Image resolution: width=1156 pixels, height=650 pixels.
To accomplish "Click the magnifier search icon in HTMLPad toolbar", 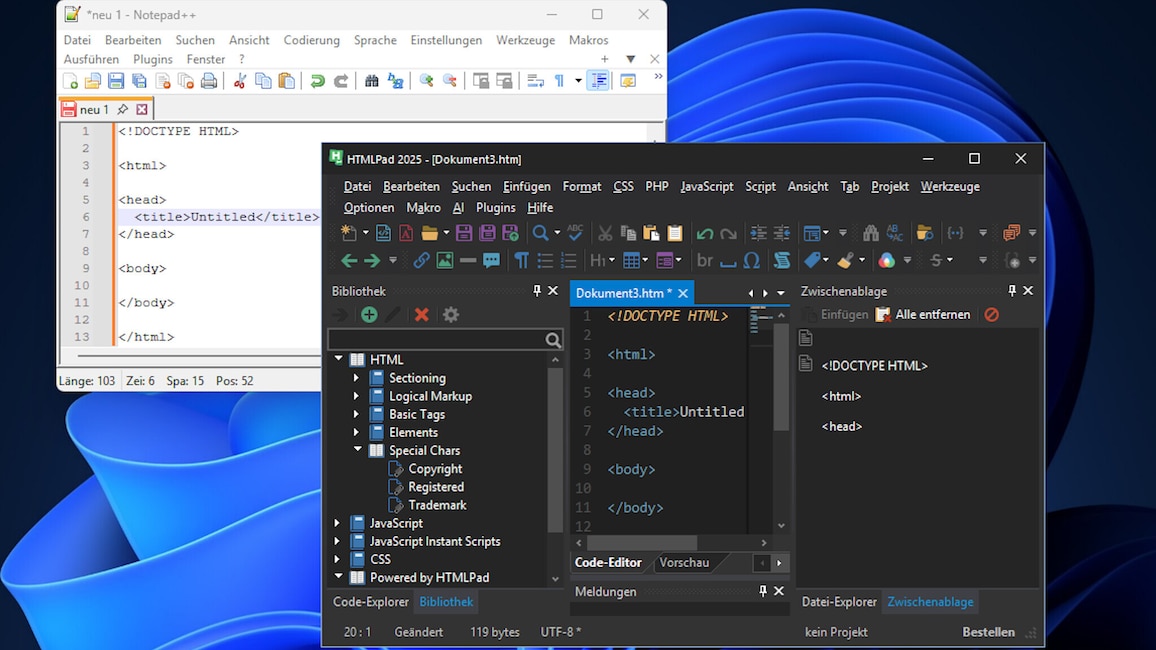I will click(x=540, y=233).
